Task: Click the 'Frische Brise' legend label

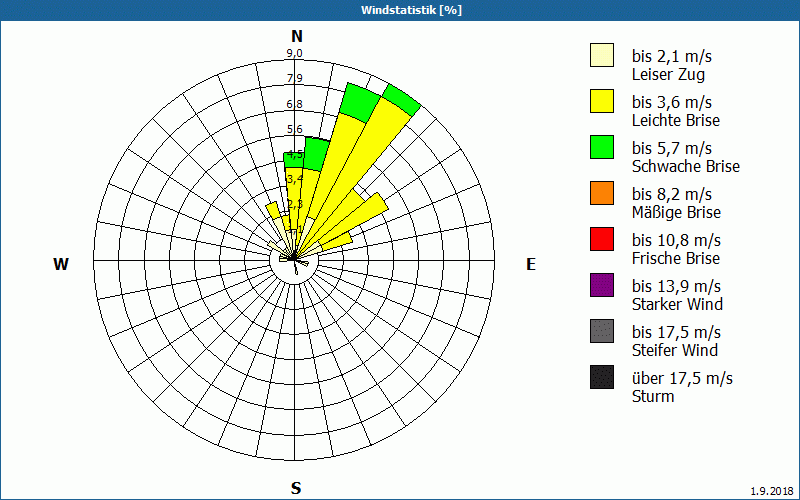Action: pos(676,259)
